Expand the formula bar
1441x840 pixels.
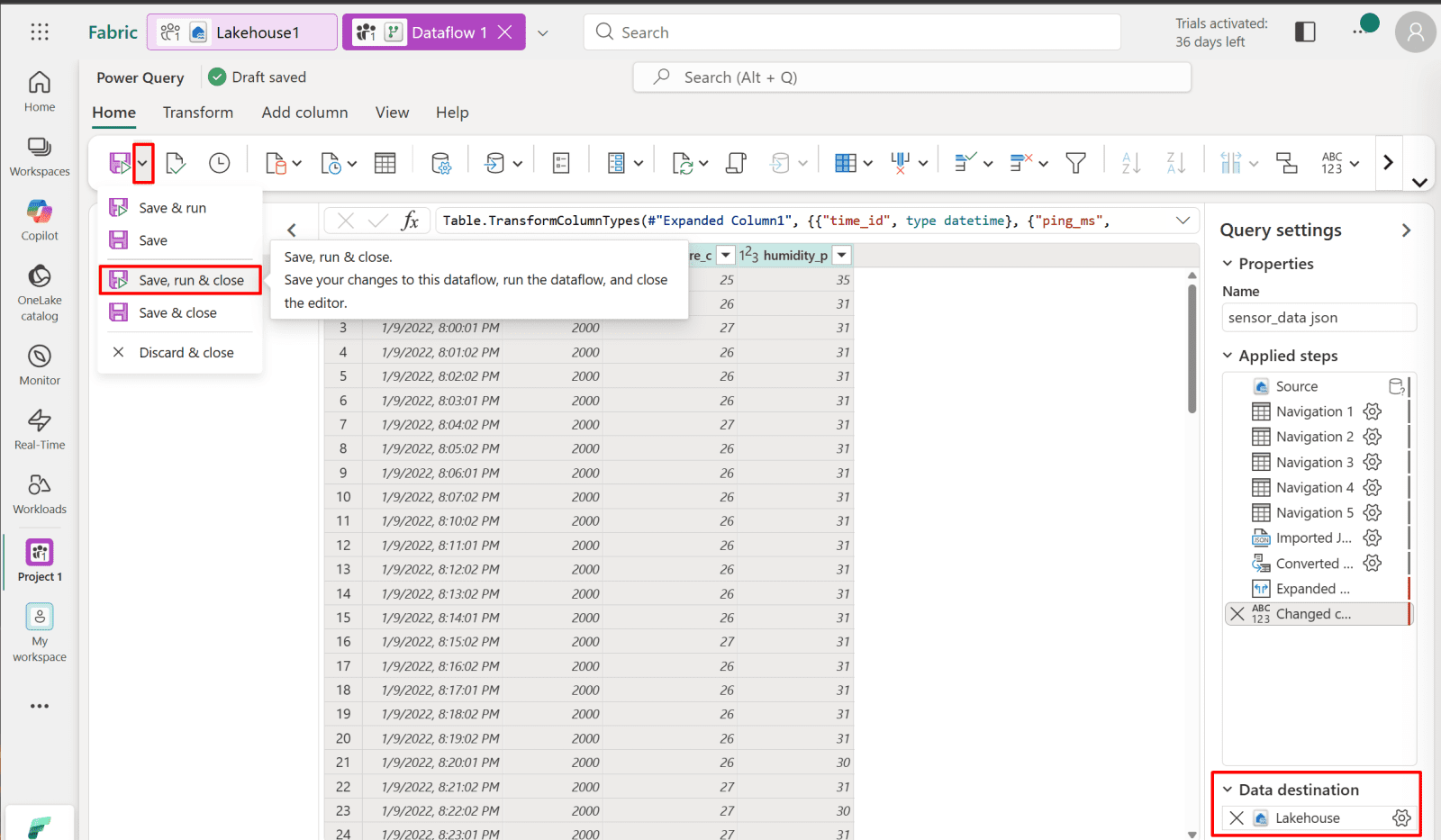(x=1183, y=221)
